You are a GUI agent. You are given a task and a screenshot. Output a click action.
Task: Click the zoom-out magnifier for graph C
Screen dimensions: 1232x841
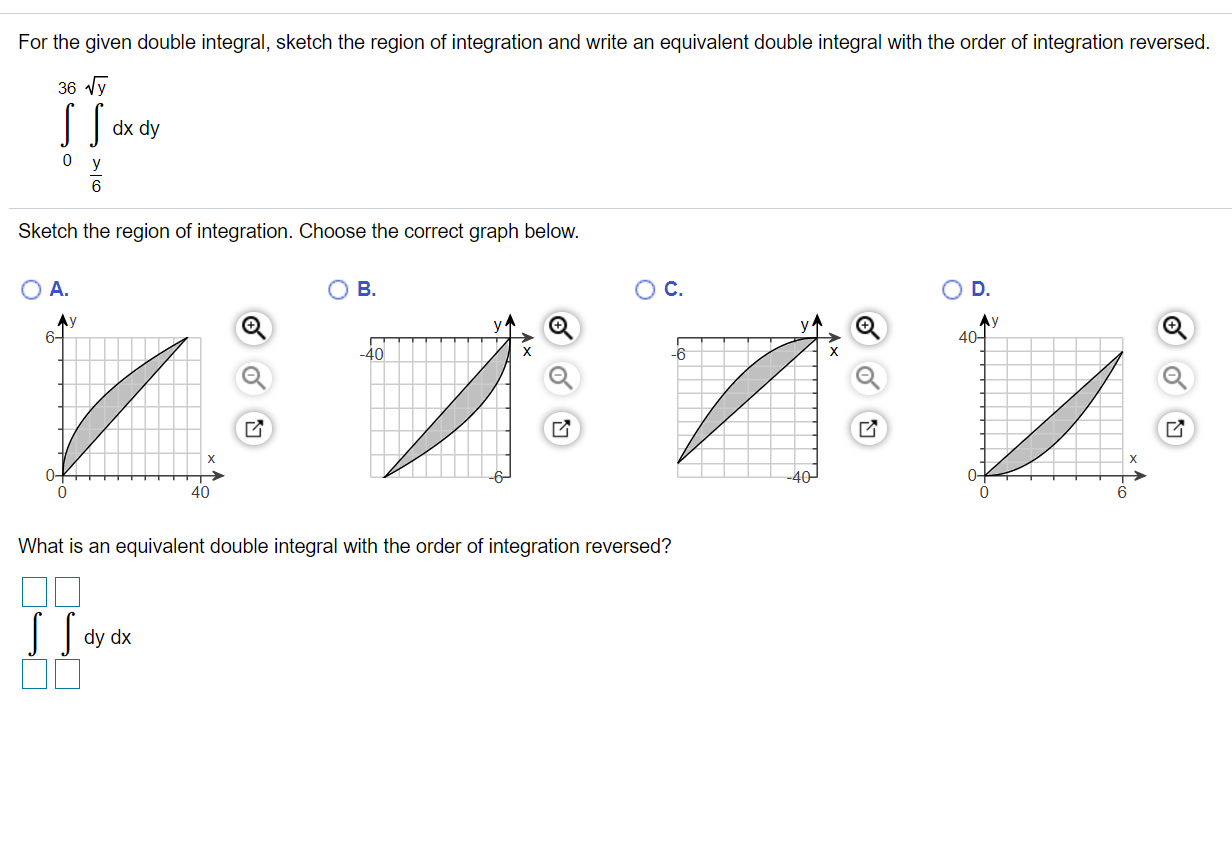tap(868, 378)
